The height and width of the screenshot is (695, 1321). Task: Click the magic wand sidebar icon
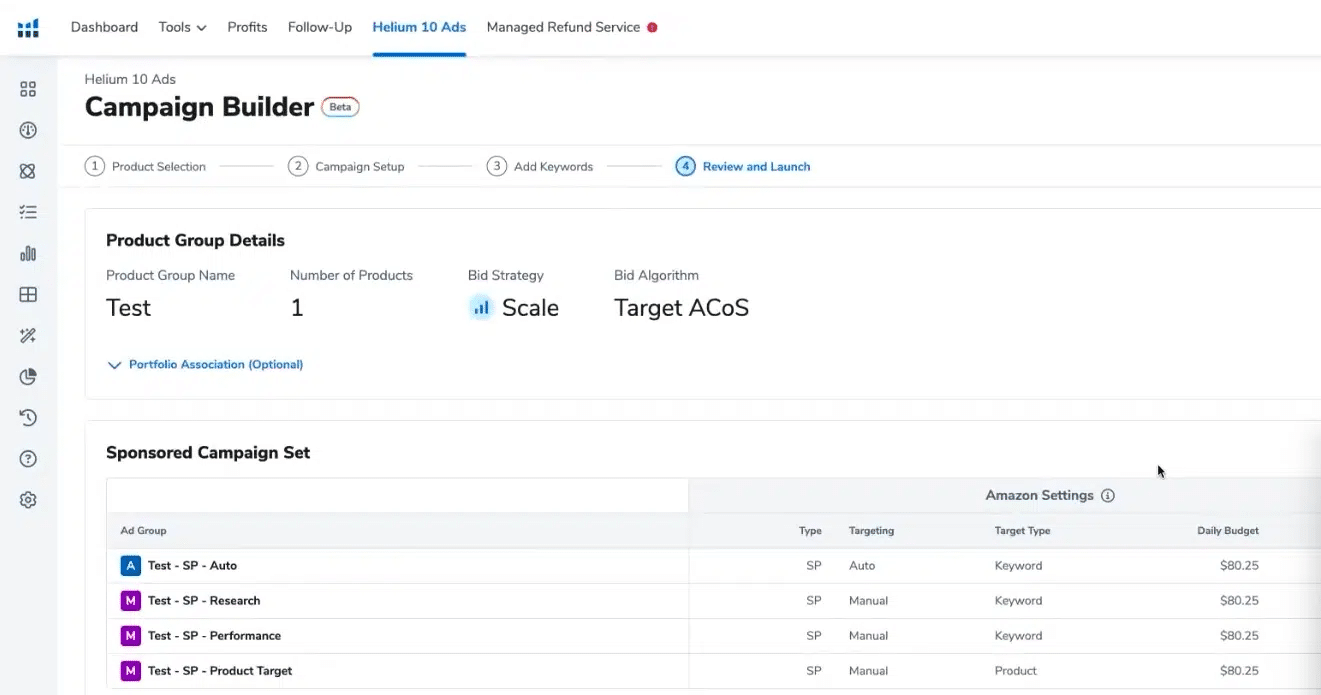[x=28, y=336]
